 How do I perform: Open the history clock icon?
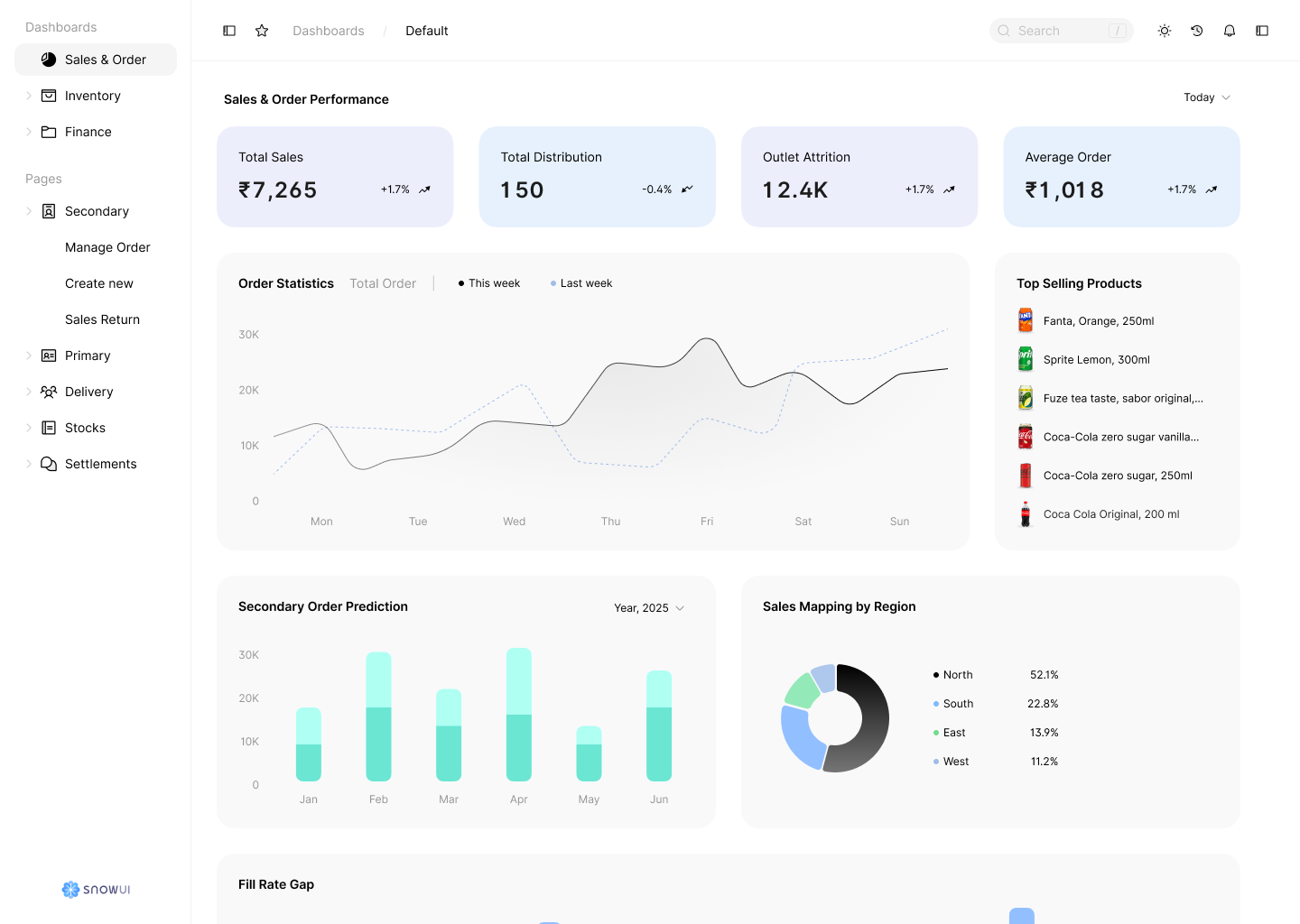1197,31
